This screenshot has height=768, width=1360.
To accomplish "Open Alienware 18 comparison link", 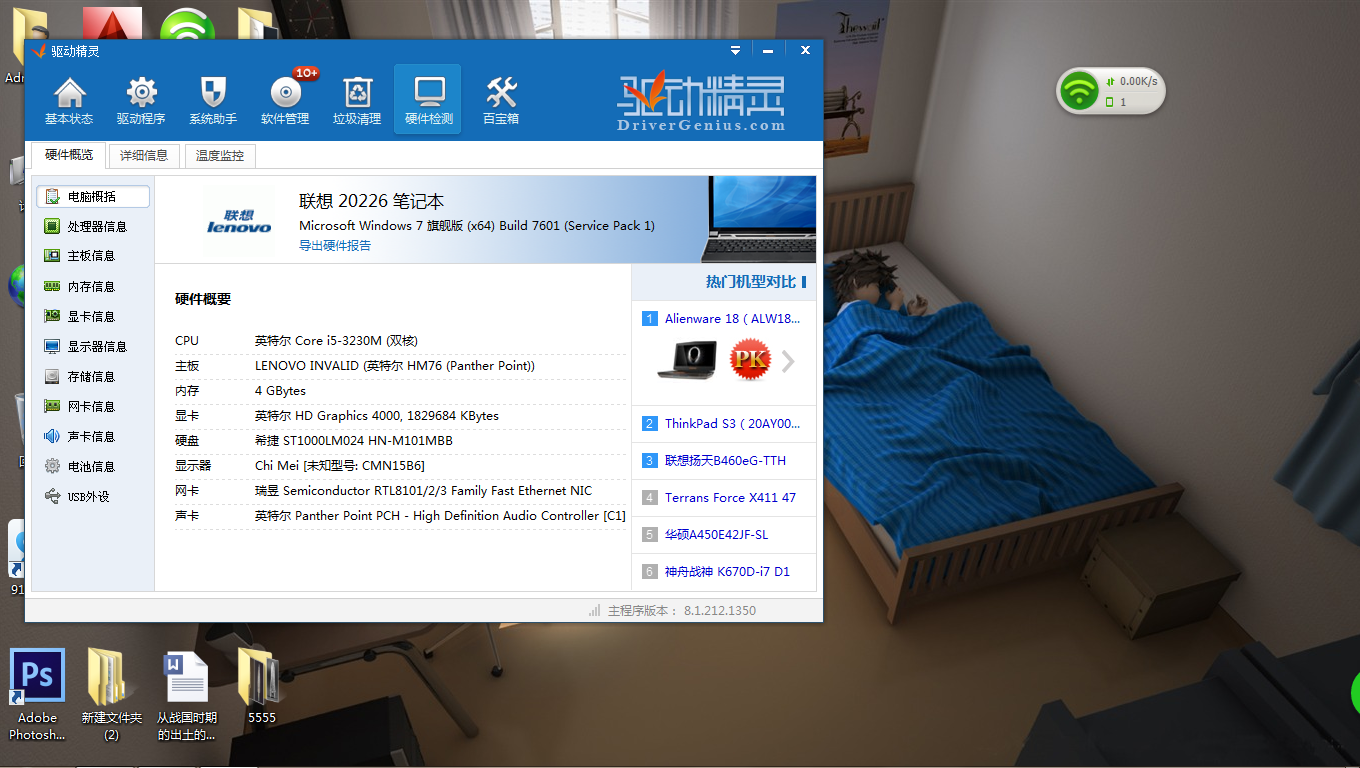I will pos(732,319).
